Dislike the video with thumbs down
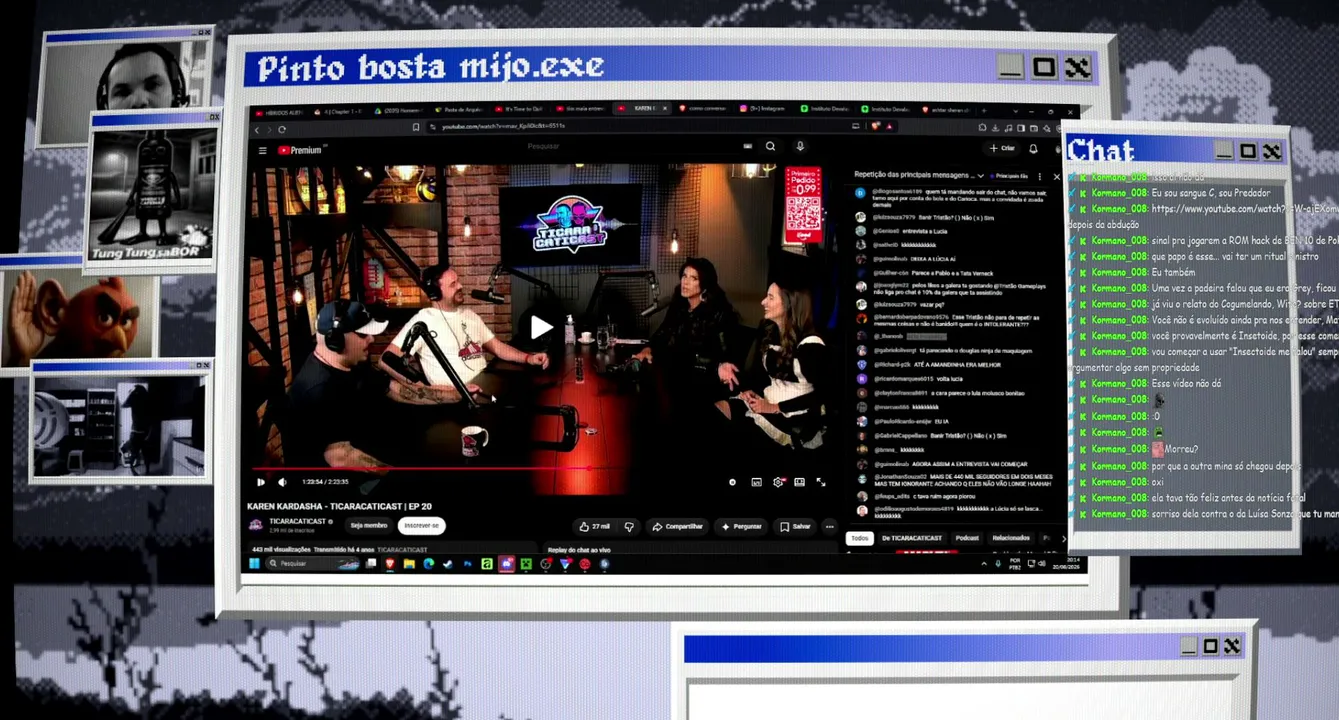The width and height of the screenshot is (1339, 720). tap(629, 526)
